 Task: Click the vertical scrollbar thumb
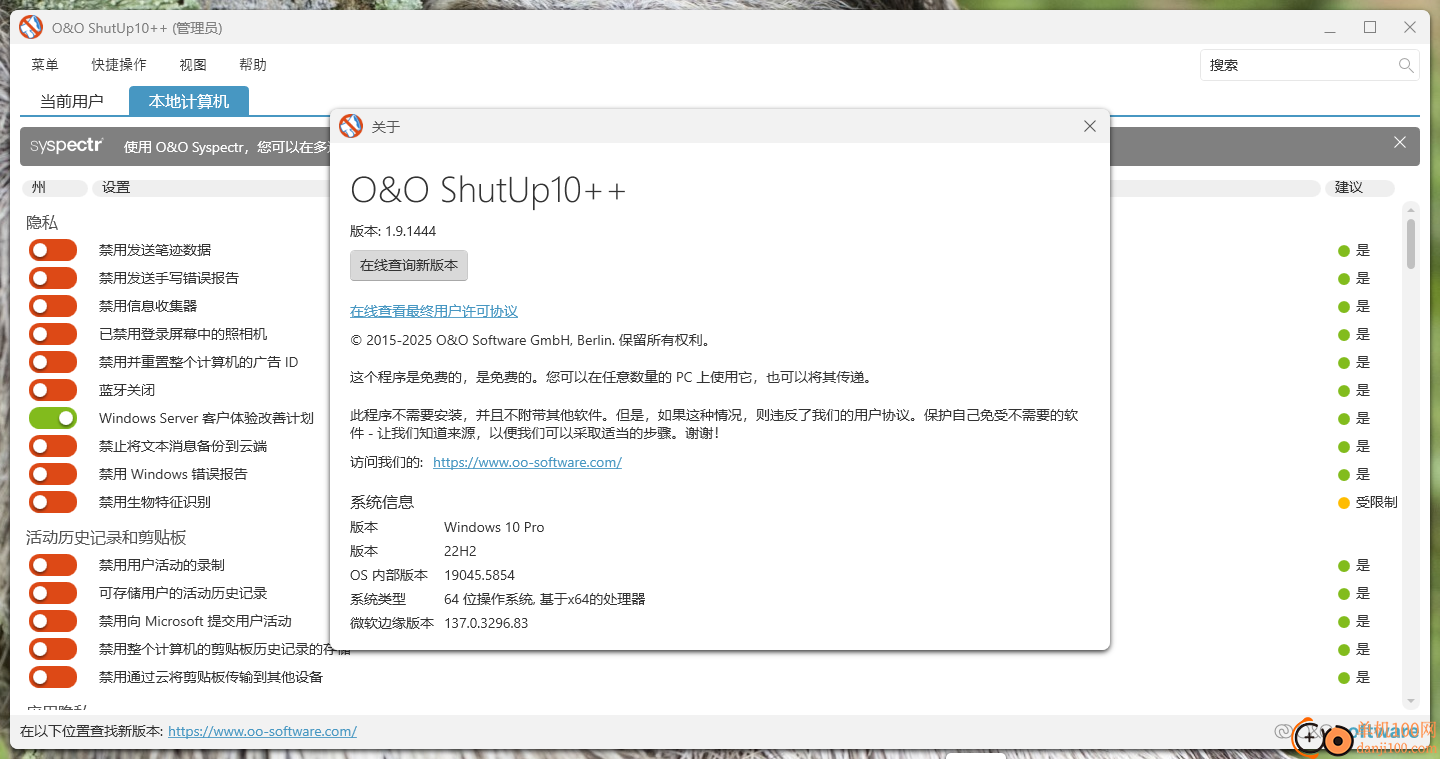click(x=1411, y=243)
